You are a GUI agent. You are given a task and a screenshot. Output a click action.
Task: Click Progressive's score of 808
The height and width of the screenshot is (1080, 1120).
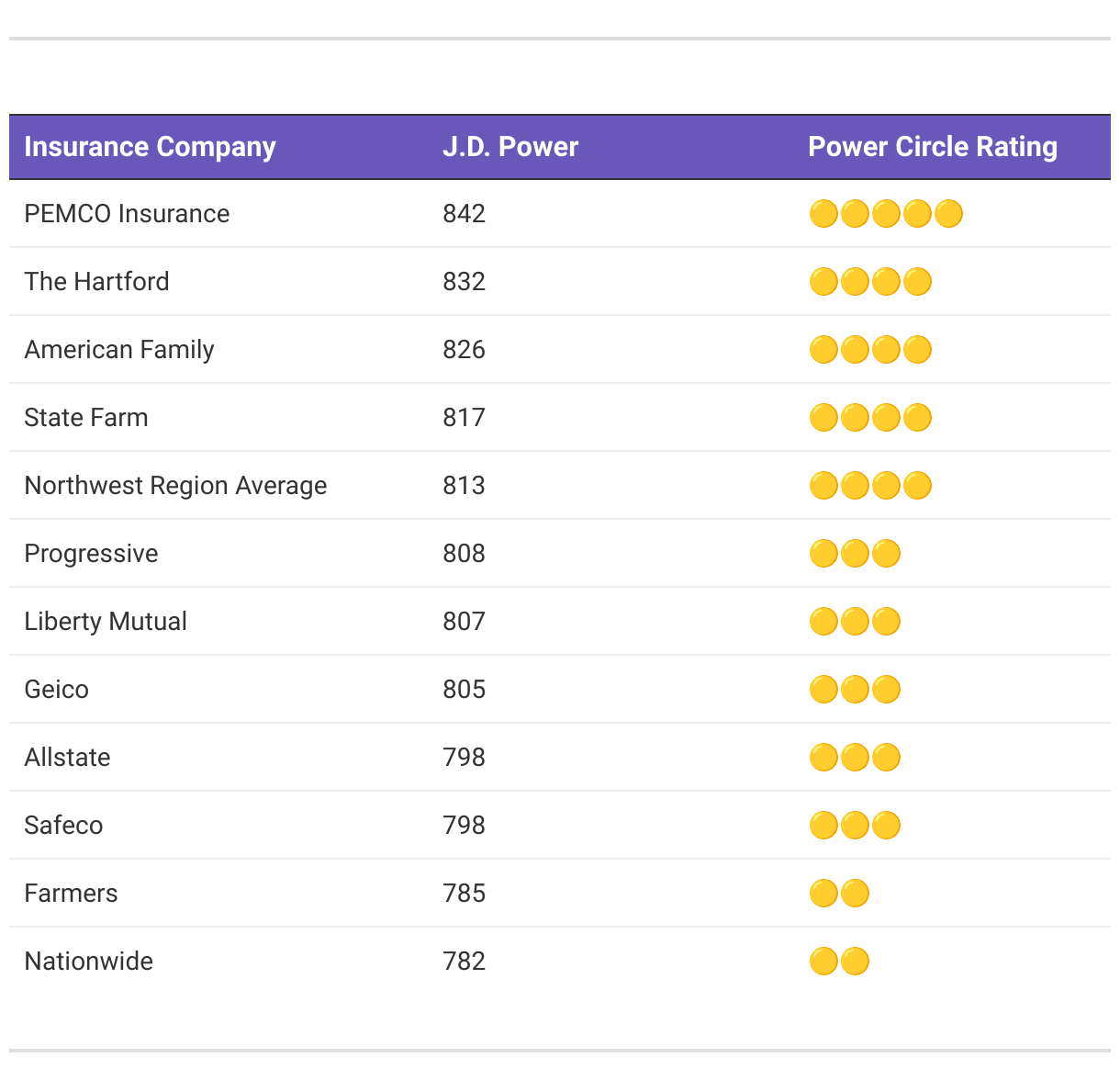464,554
